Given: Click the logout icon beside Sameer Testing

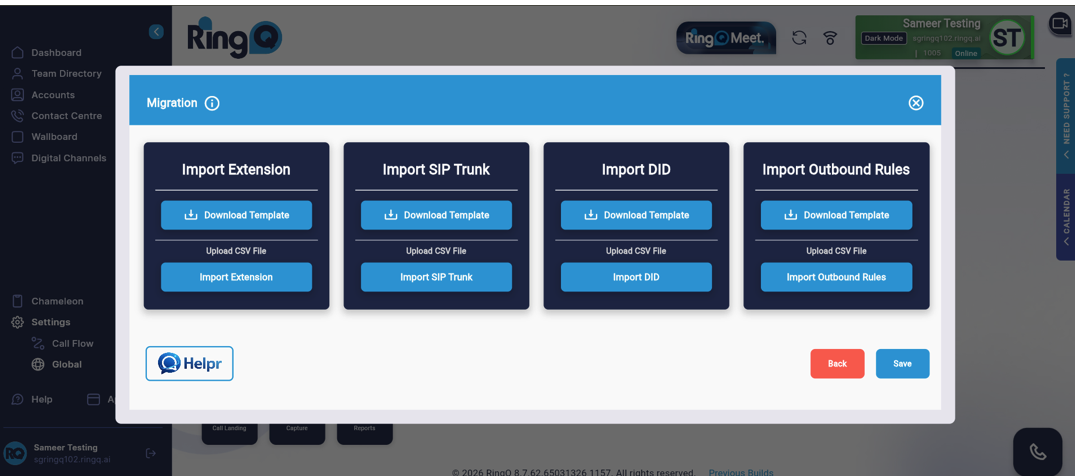Looking at the screenshot, I should coord(151,453).
